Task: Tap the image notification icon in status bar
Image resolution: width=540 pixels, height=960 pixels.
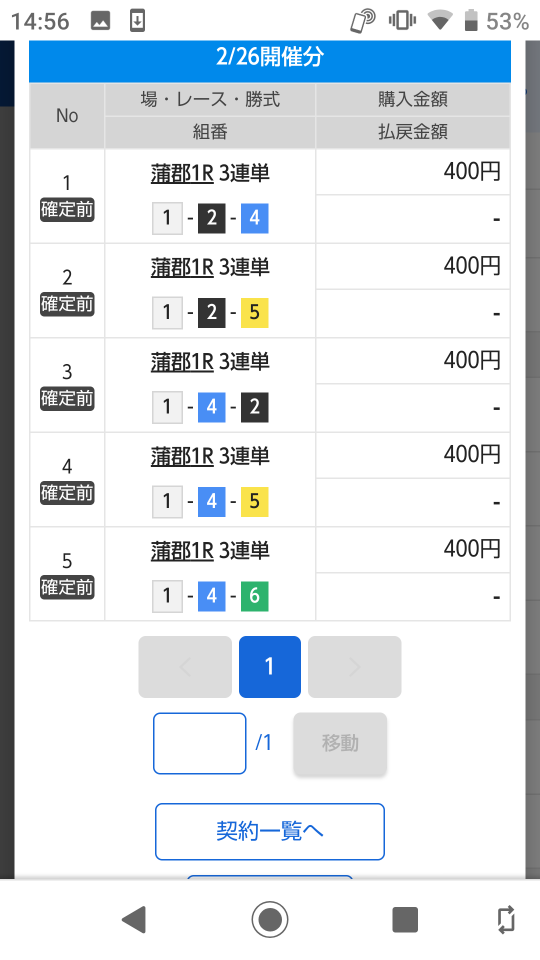Action: tap(100, 21)
